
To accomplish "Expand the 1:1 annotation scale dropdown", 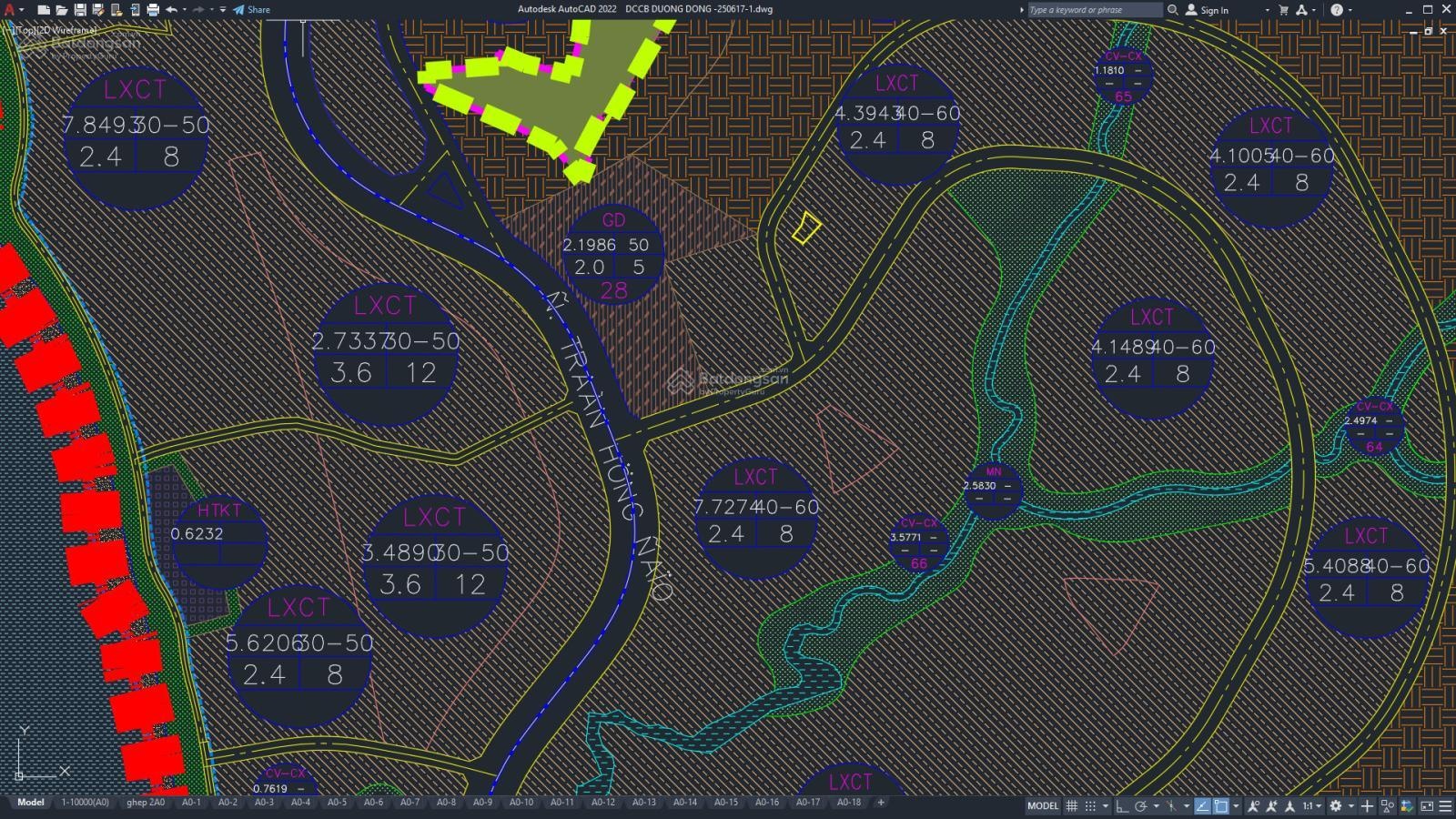I will (1311, 805).
